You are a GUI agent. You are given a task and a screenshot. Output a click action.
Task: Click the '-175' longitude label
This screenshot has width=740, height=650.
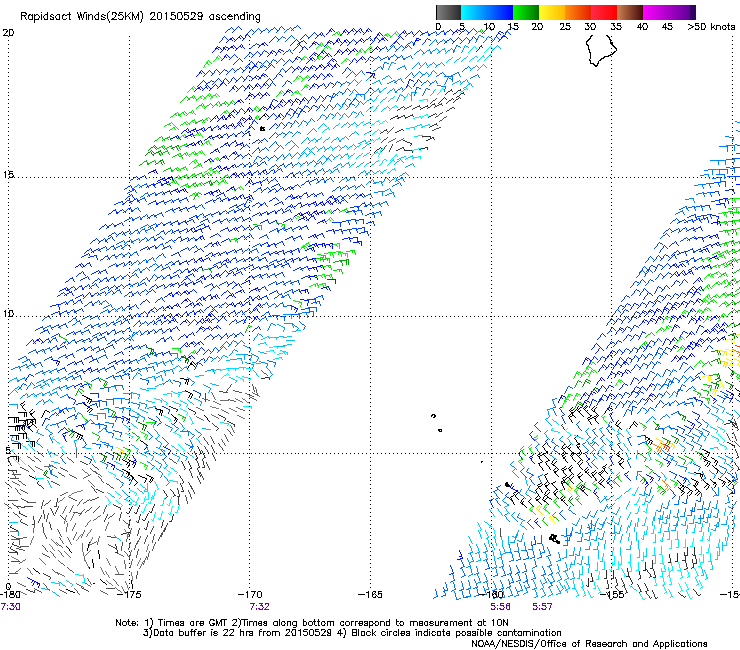tap(129, 595)
